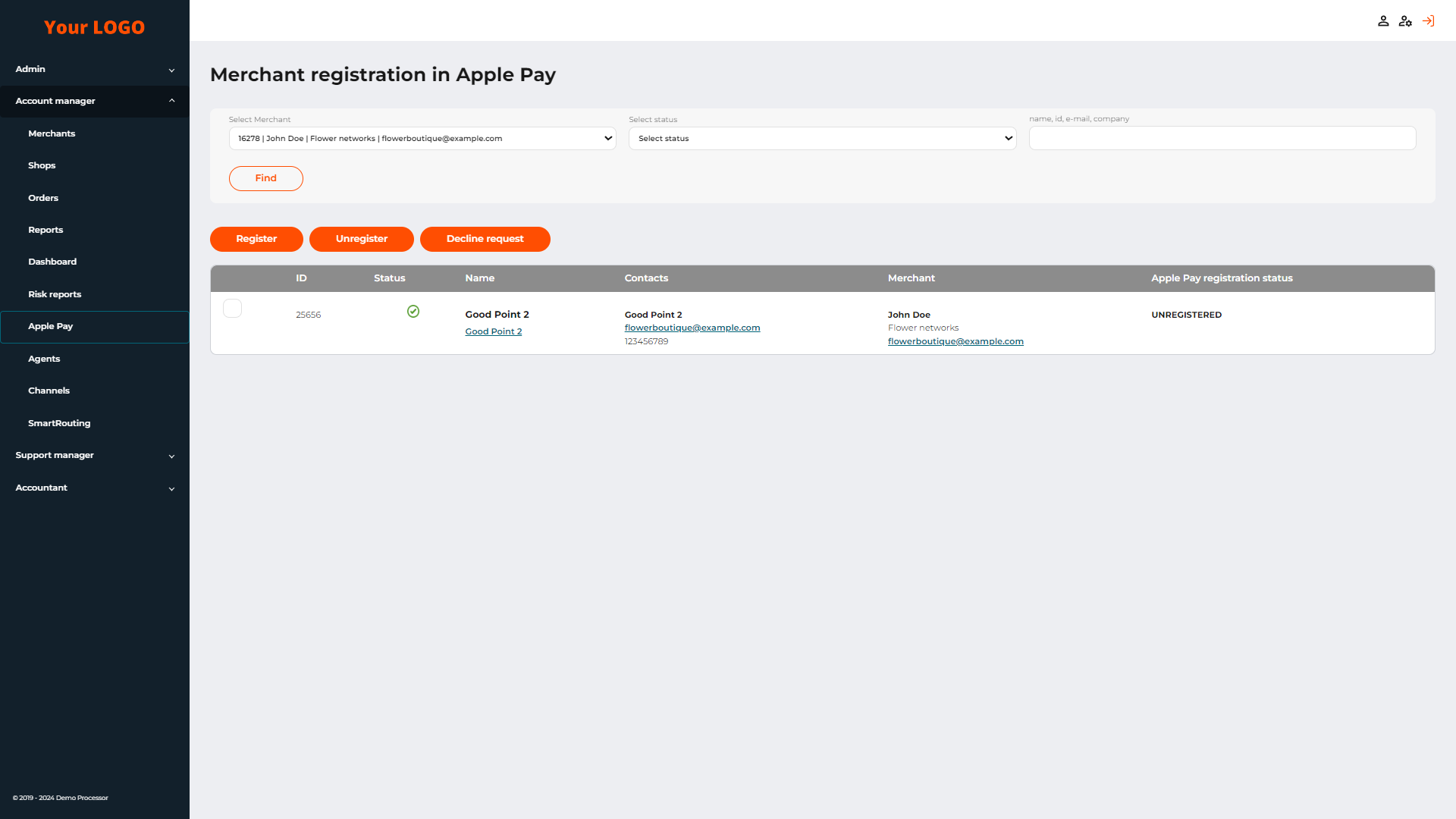1456x819 pixels.
Task: Open SmartRouting menu item
Action: (59, 423)
